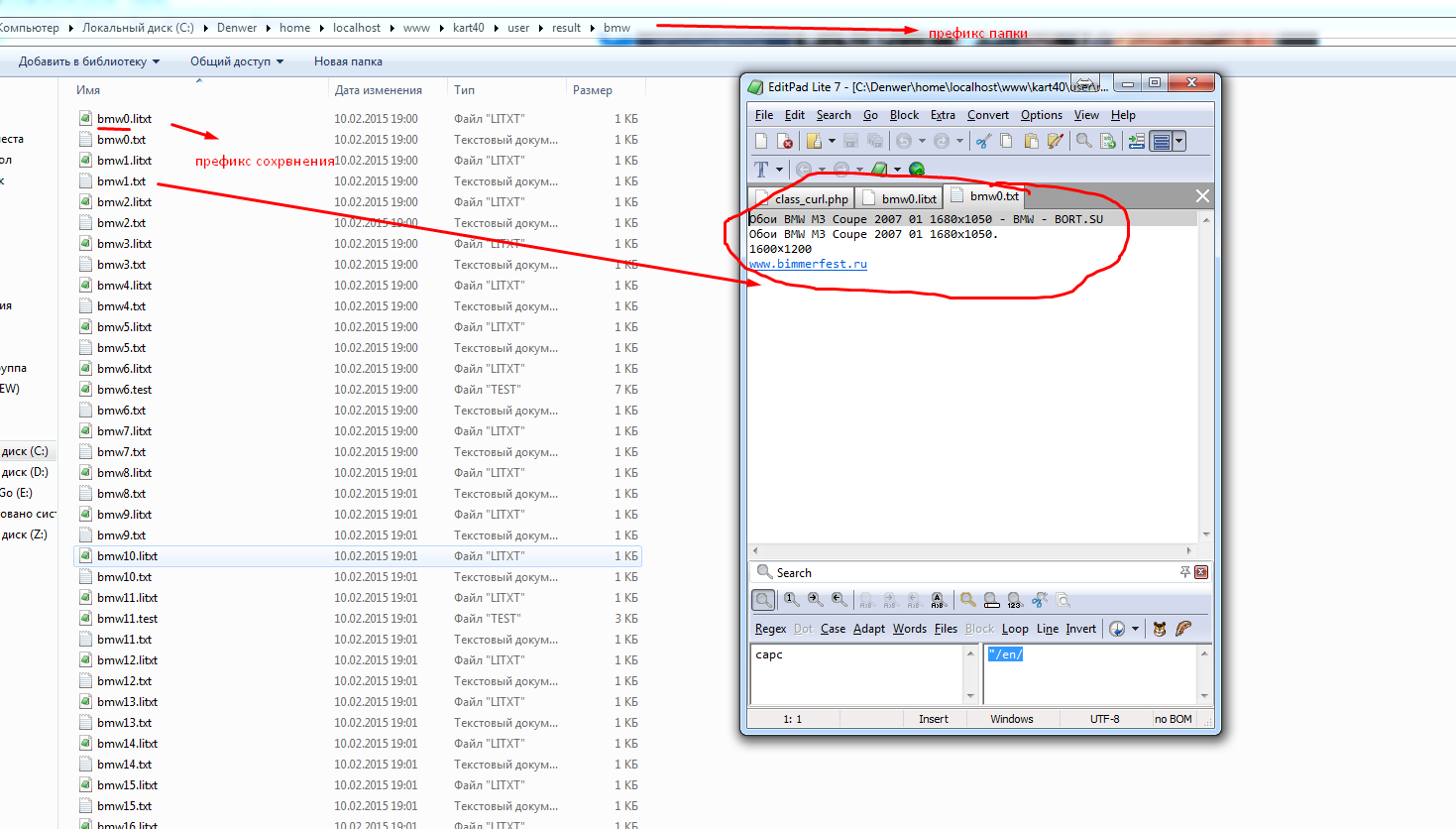Click the replace text field containing "/en/
Screen dimensions: 1456x829
point(1090,674)
